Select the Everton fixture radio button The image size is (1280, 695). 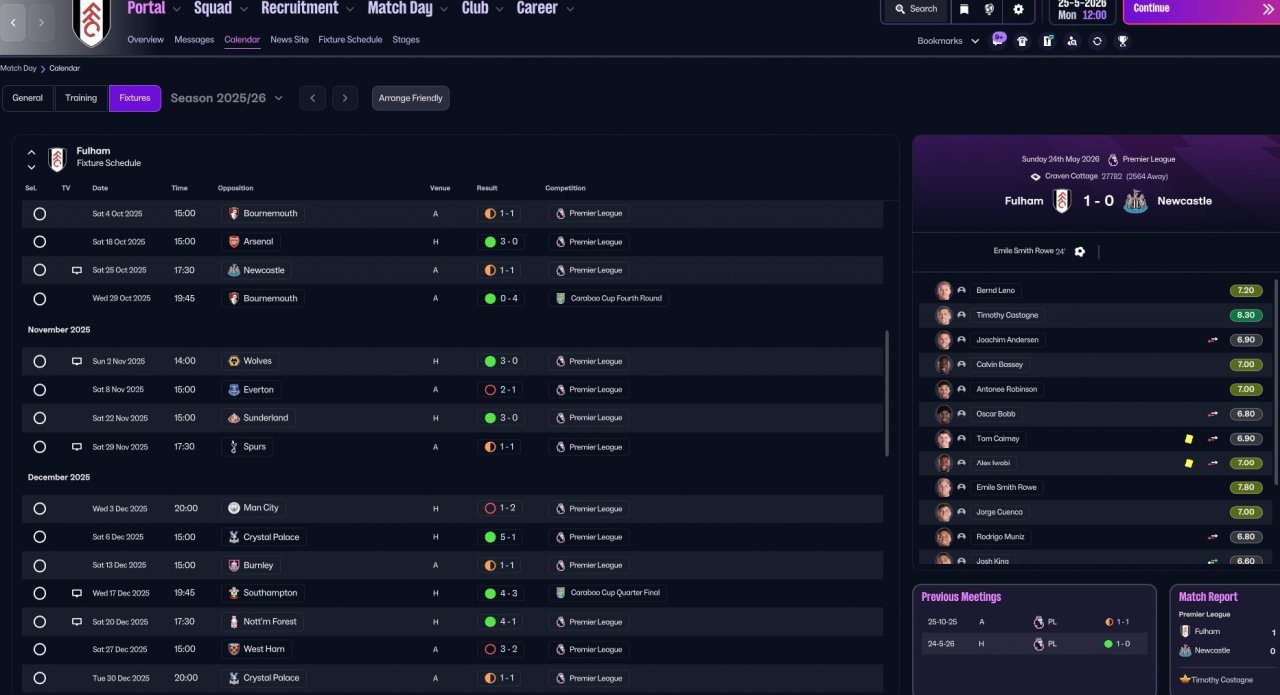[x=39, y=389]
